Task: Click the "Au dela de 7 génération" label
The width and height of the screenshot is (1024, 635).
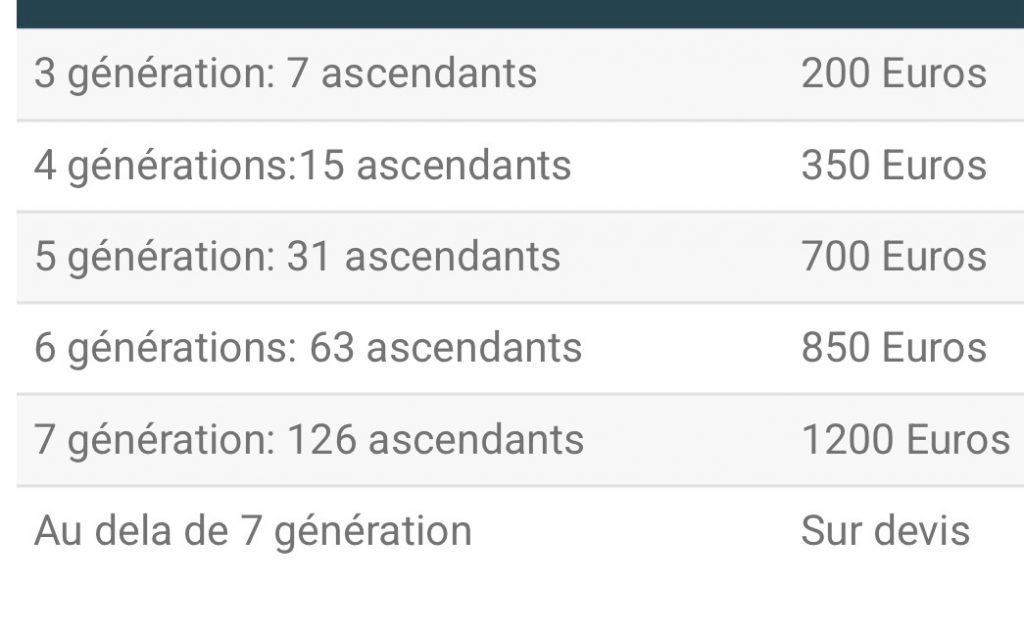Action: click(x=252, y=531)
